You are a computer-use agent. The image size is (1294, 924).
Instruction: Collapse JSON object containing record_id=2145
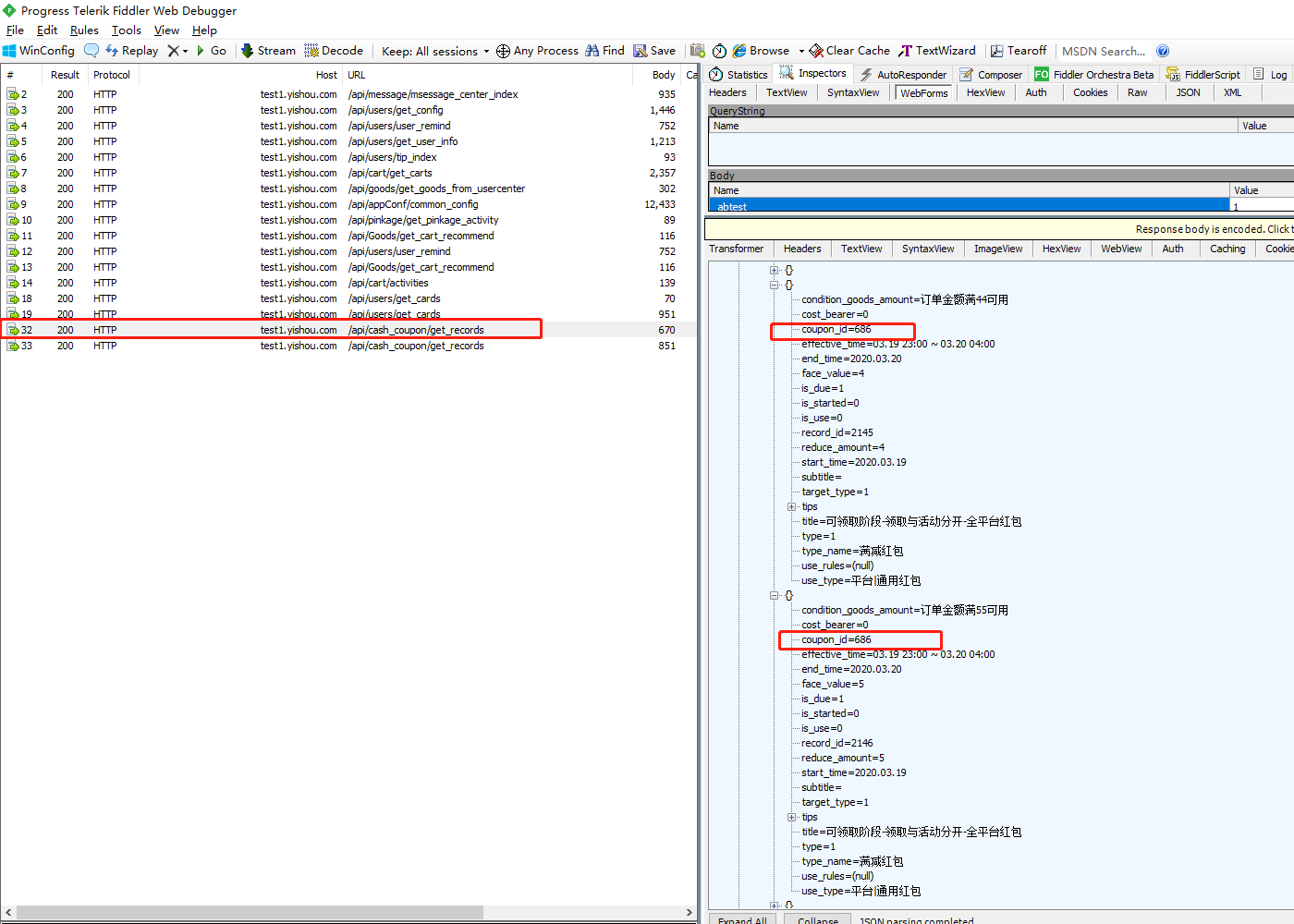775,285
